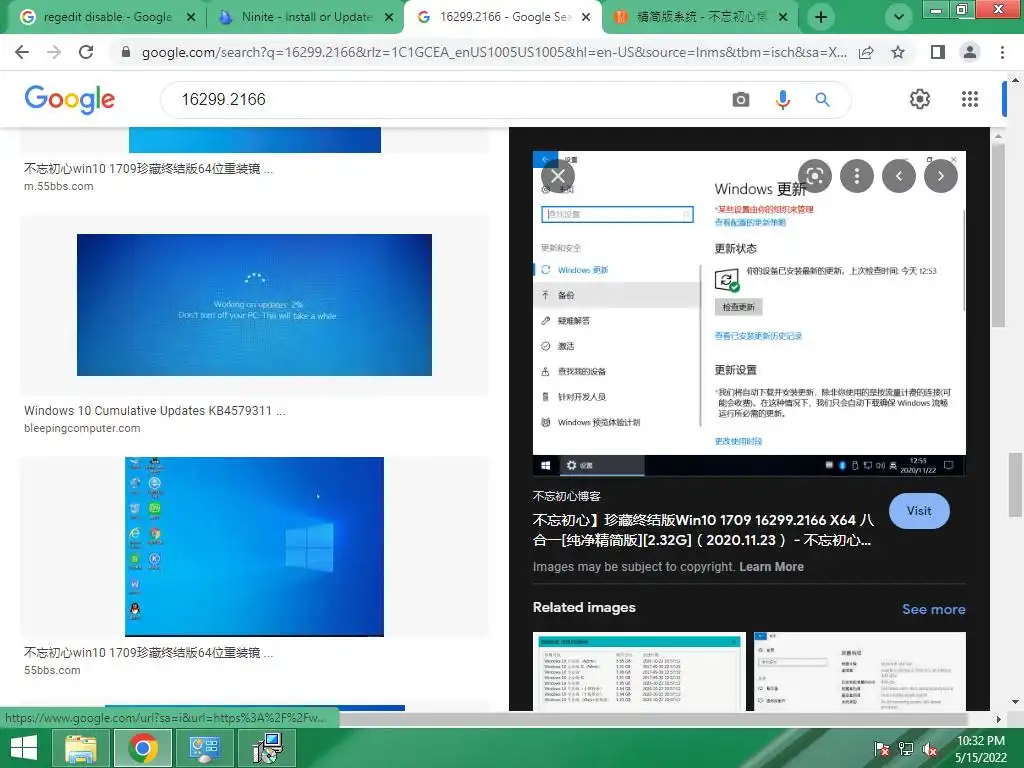Start voice search with microphone icon
This screenshot has width=1024, height=768.
(782, 99)
